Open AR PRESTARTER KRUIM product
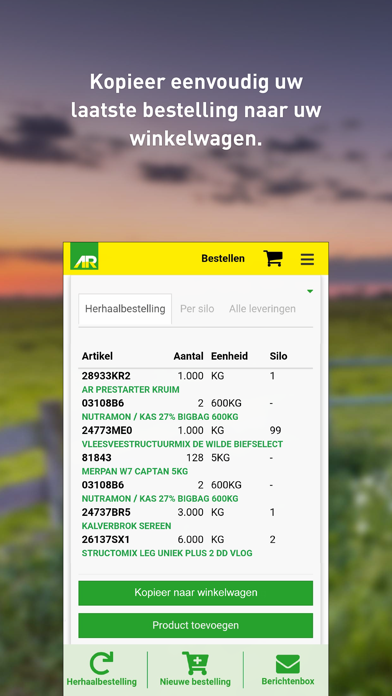The image size is (392, 696). (x=131, y=390)
